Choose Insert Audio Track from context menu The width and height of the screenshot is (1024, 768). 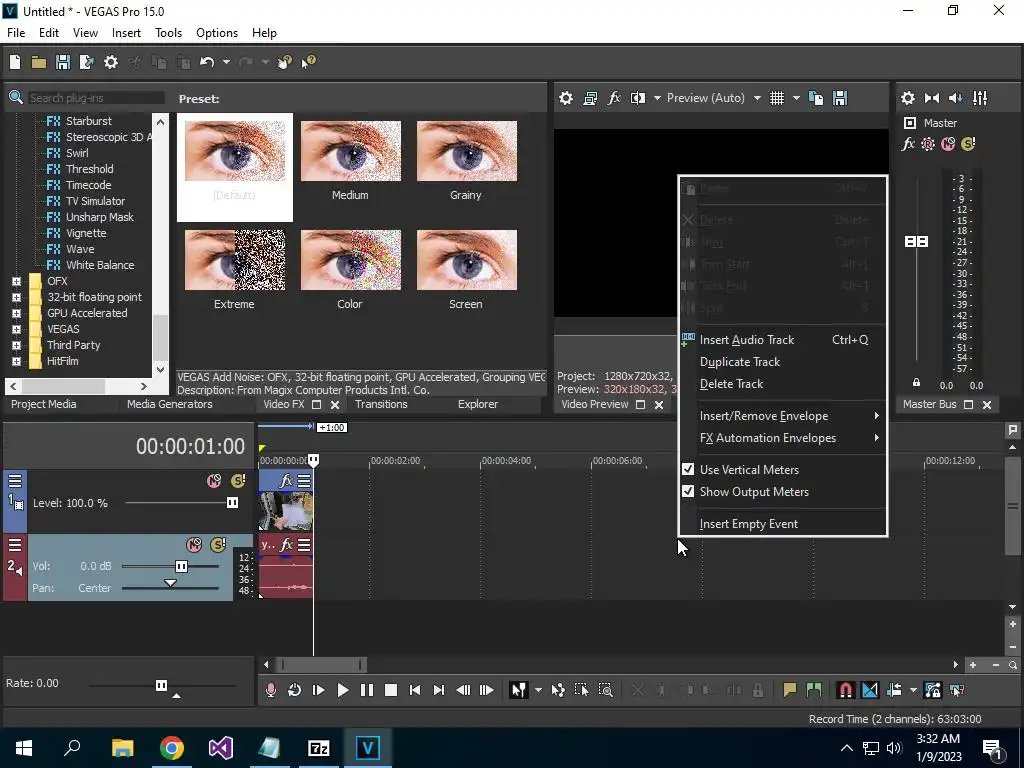783,340
